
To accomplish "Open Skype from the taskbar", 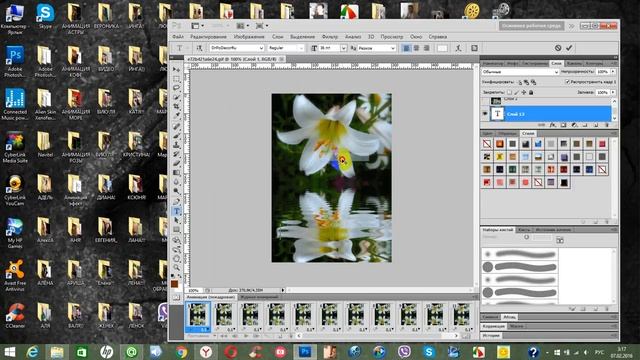I will (429, 352).
